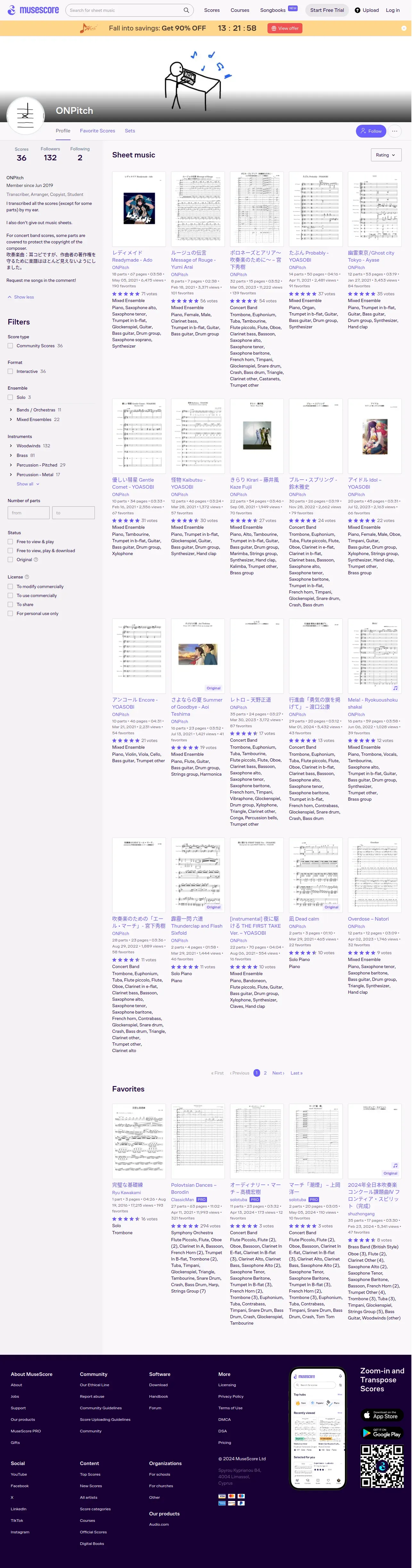Switch to the Favorite Scores tab
Viewport: 412px width, 1568px height.
click(x=97, y=131)
